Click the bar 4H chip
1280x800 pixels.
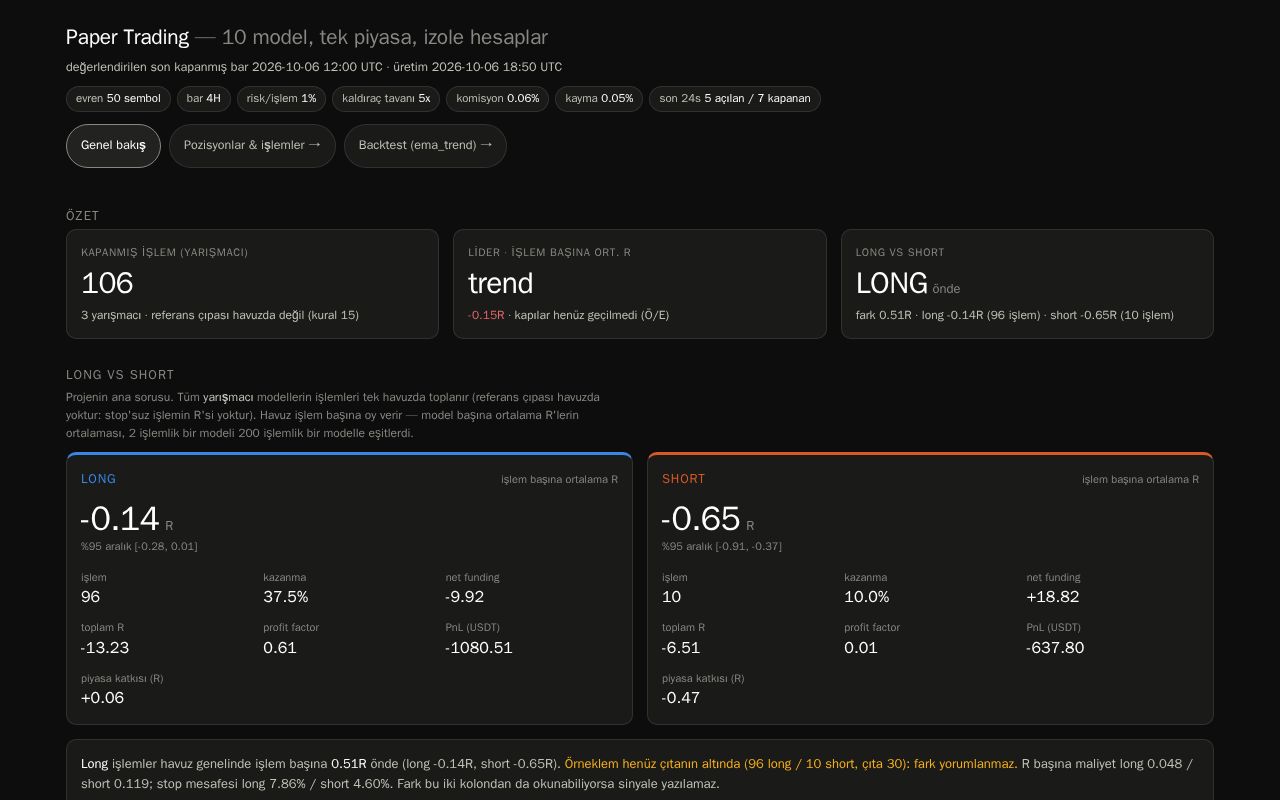[204, 99]
